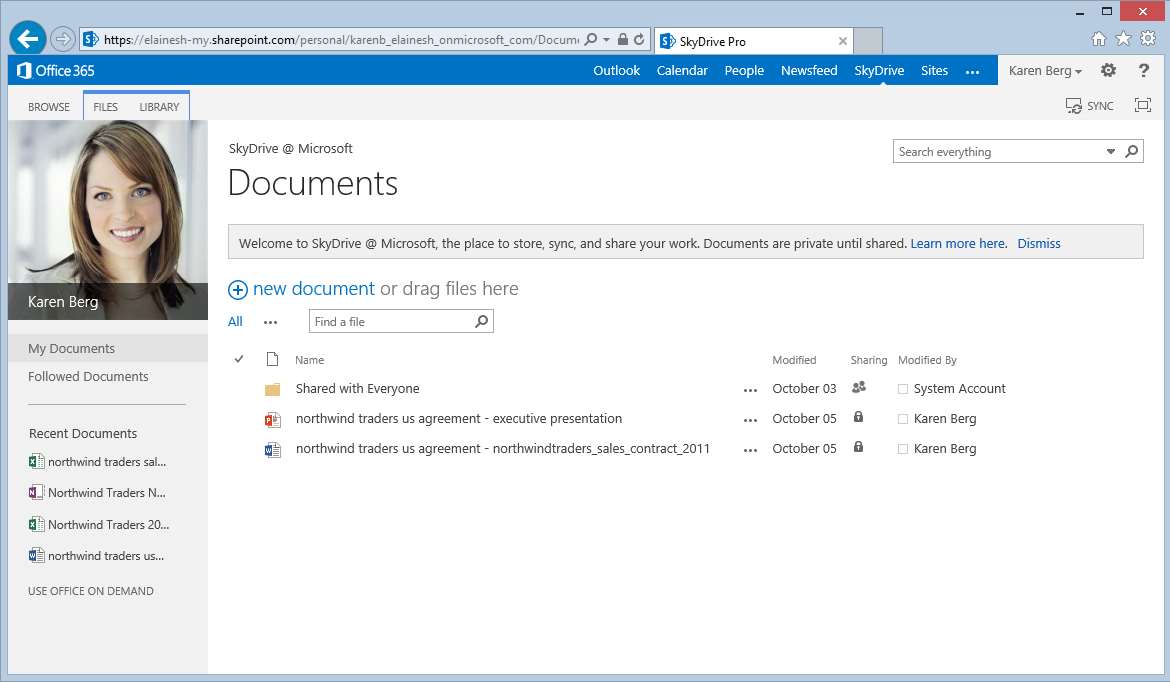Switch to the FILES ribbon tab
This screenshot has width=1170, height=682.
tap(105, 107)
